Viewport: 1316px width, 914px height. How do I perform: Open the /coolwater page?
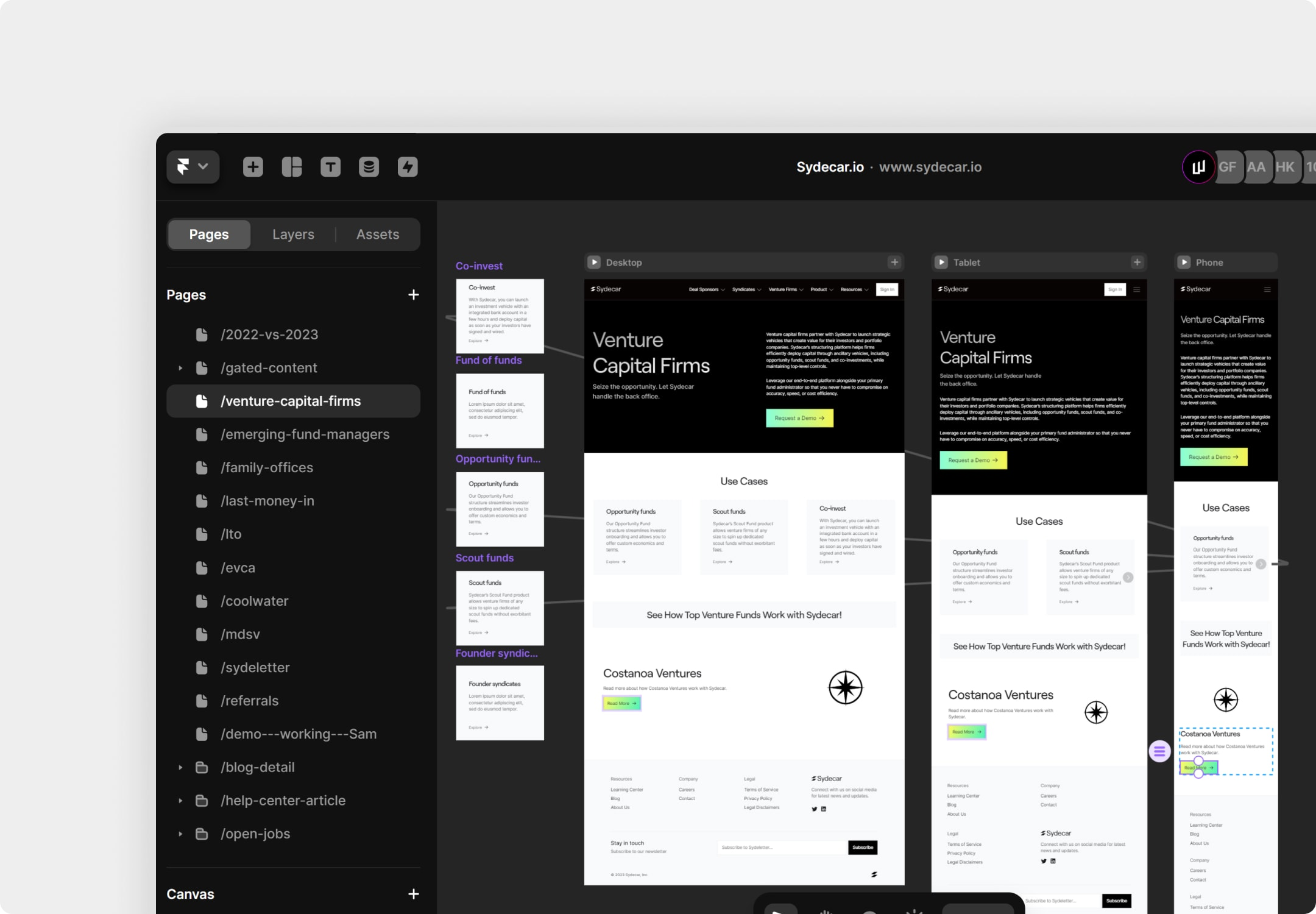(x=294, y=601)
